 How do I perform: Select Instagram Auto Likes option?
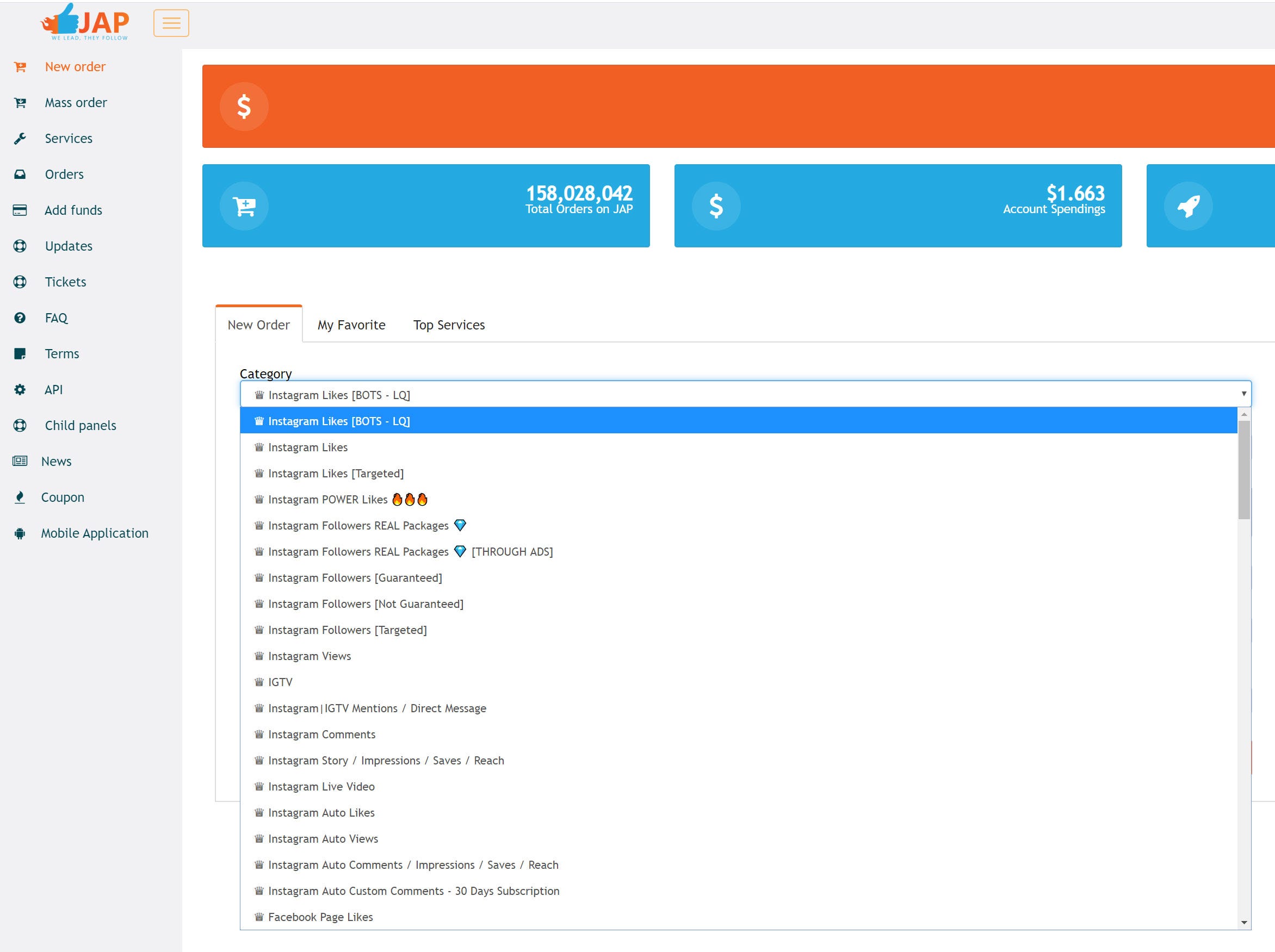click(x=739, y=812)
